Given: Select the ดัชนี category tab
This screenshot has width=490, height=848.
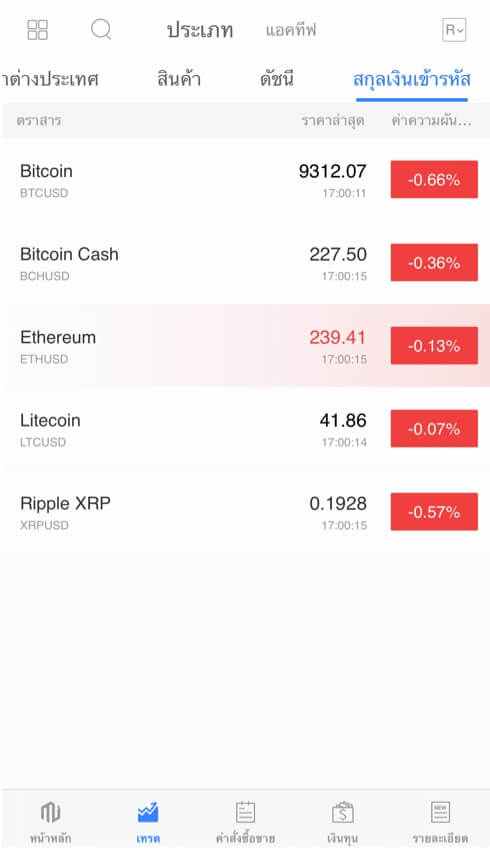Looking at the screenshot, I should tap(276, 79).
